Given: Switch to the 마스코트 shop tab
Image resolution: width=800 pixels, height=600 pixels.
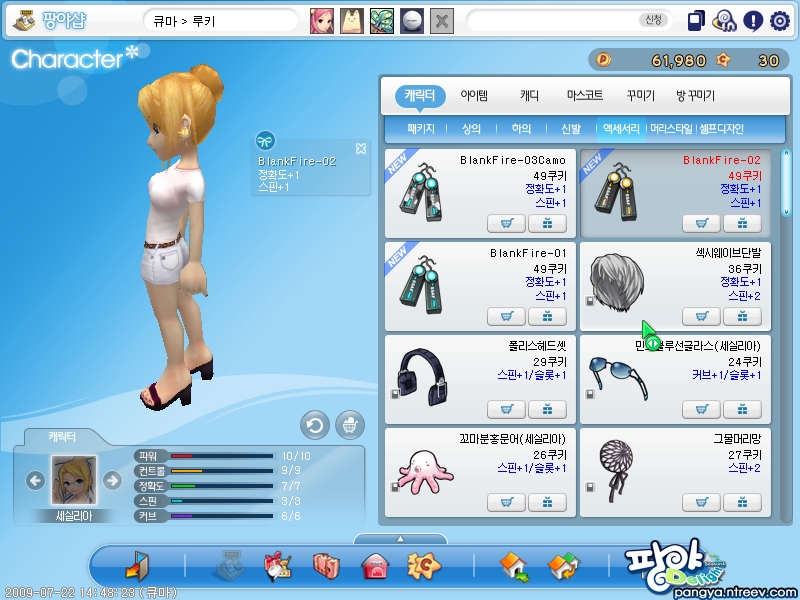Looking at the screenshot, I should pyautogui.click(x=585, y=95).
